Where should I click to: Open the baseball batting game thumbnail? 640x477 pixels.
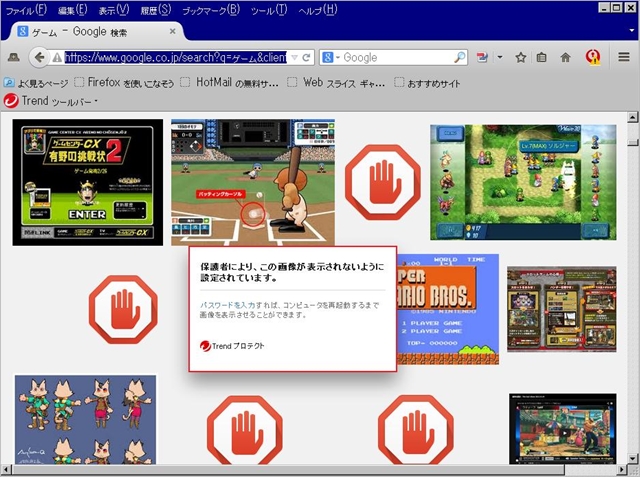pos(253,182)
